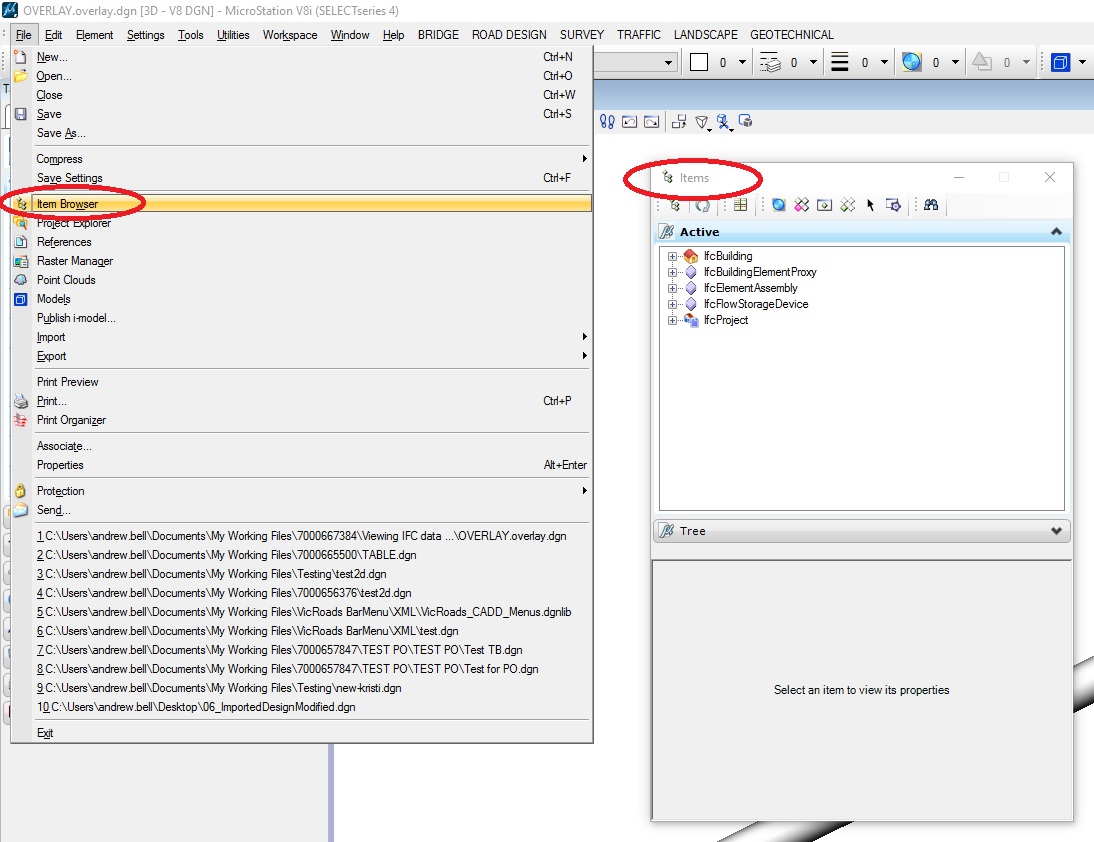
Task: Open Models from the File menu
Action: (301, 299)
